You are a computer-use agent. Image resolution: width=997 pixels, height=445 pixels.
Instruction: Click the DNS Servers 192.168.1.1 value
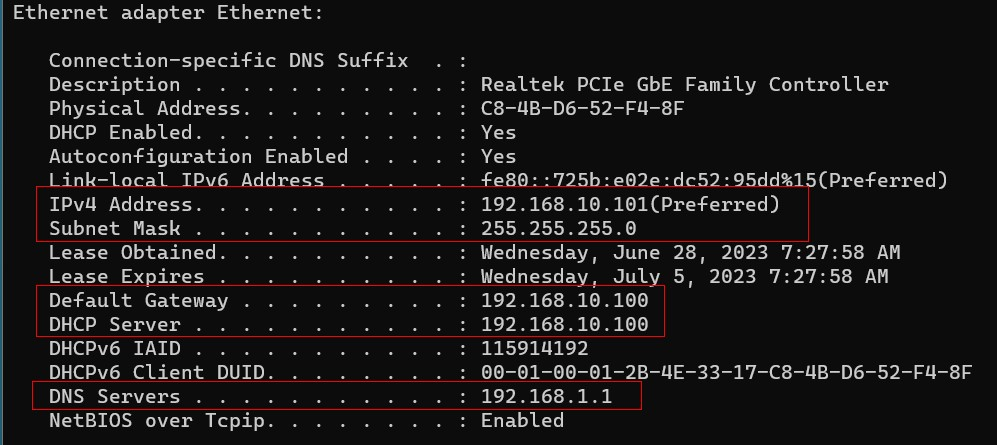tap(546, 396)
